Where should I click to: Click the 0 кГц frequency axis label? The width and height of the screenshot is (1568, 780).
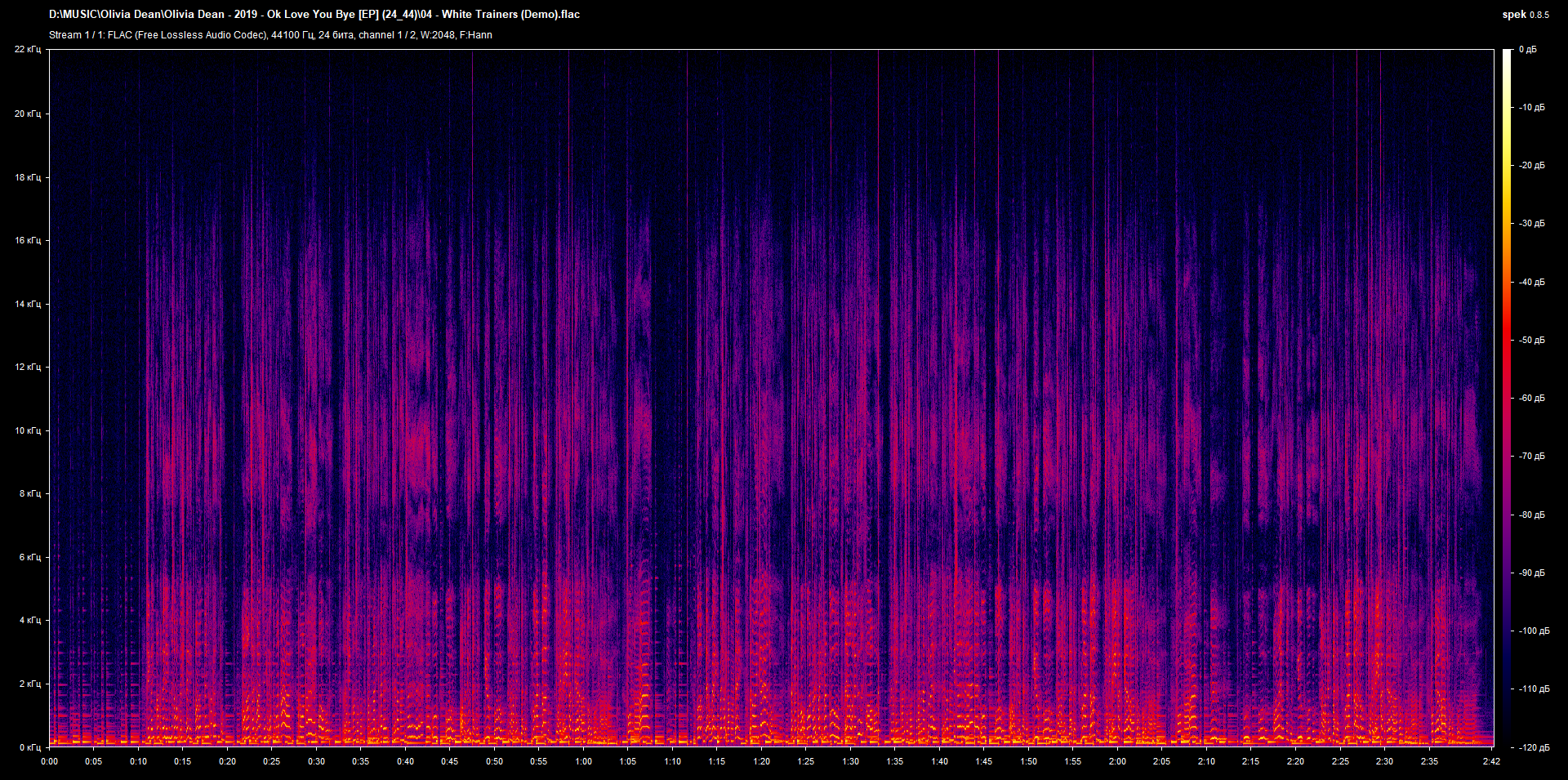point(30,747)
